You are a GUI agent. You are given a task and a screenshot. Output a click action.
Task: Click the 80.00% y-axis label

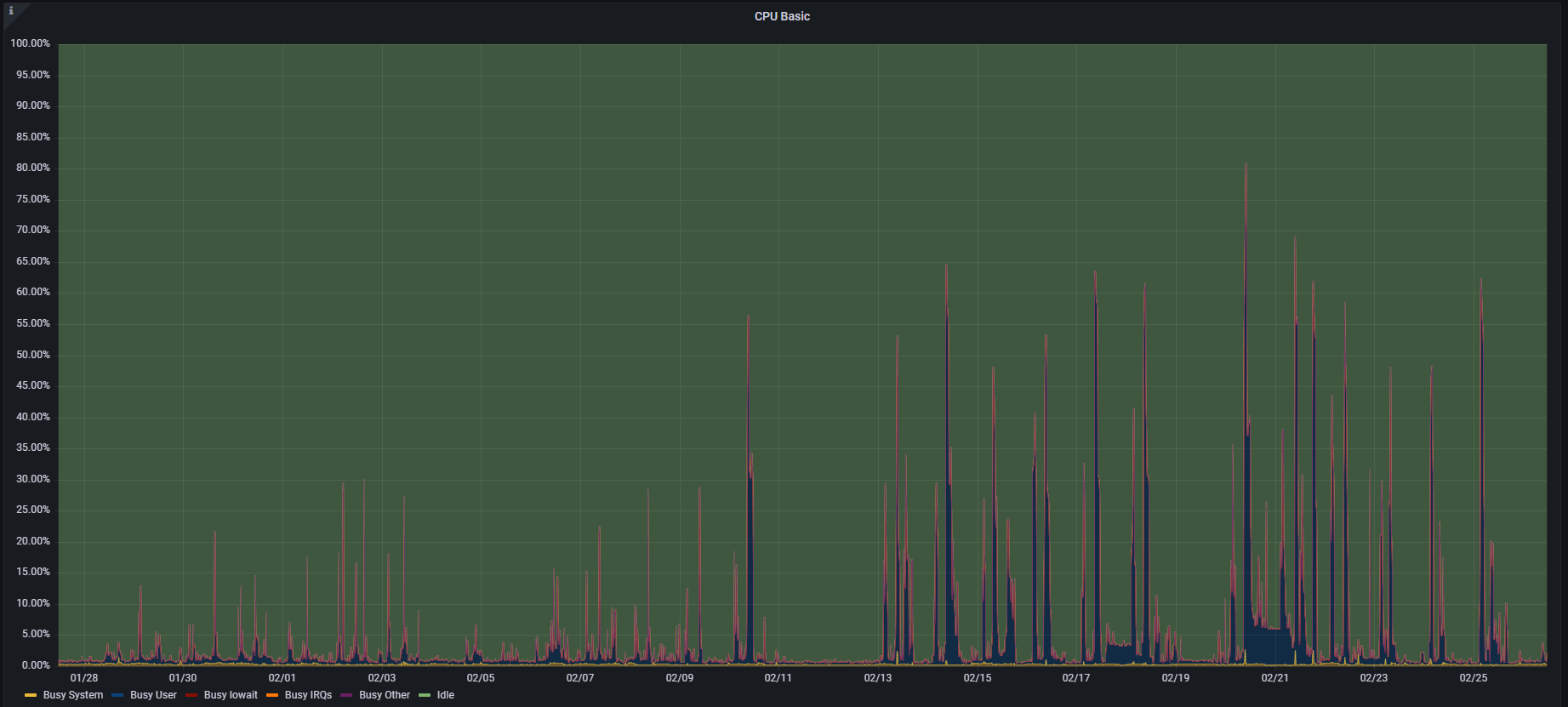[x=33, y=168]
